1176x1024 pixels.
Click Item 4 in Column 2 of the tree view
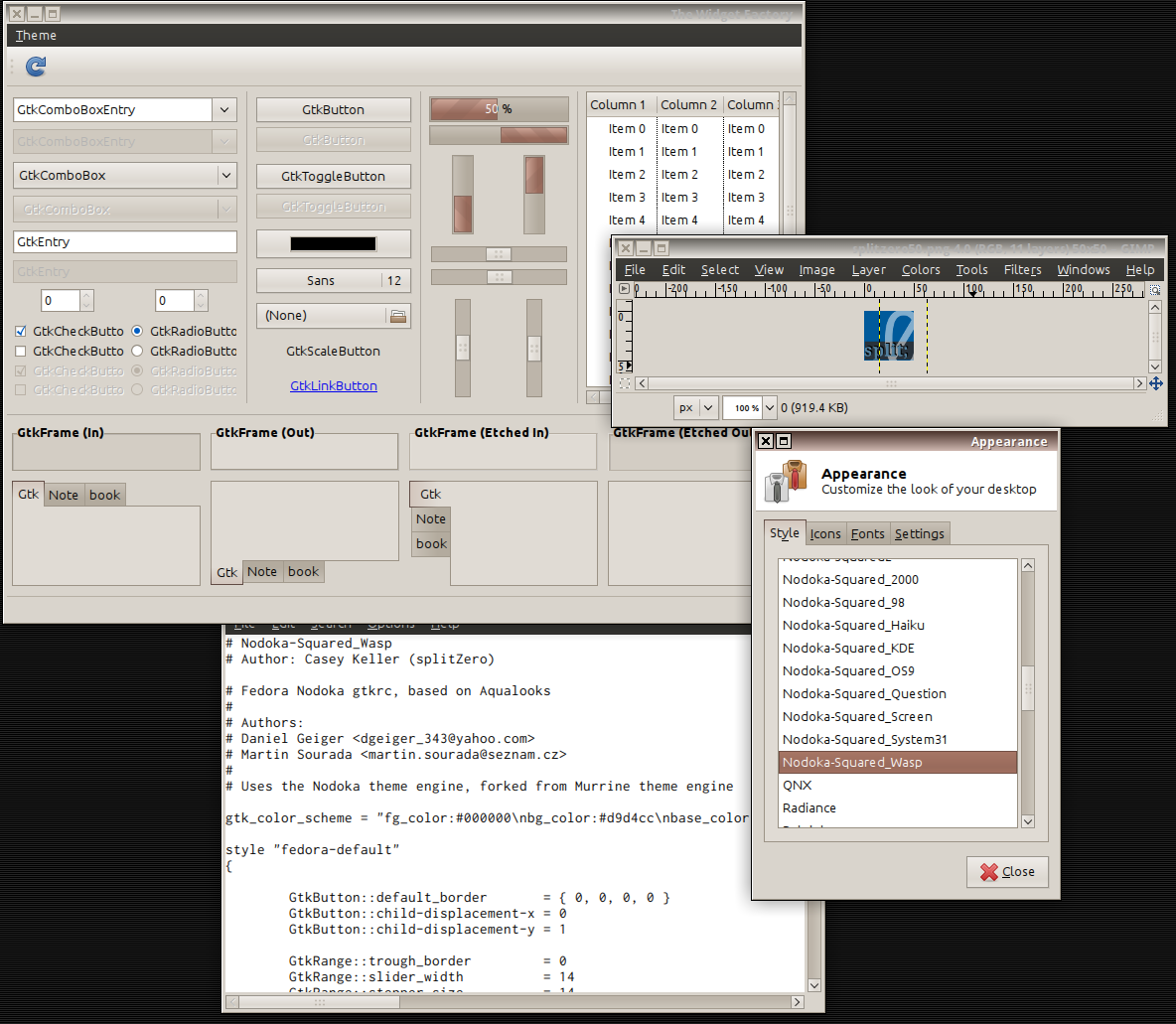click(x=678, y=219)
